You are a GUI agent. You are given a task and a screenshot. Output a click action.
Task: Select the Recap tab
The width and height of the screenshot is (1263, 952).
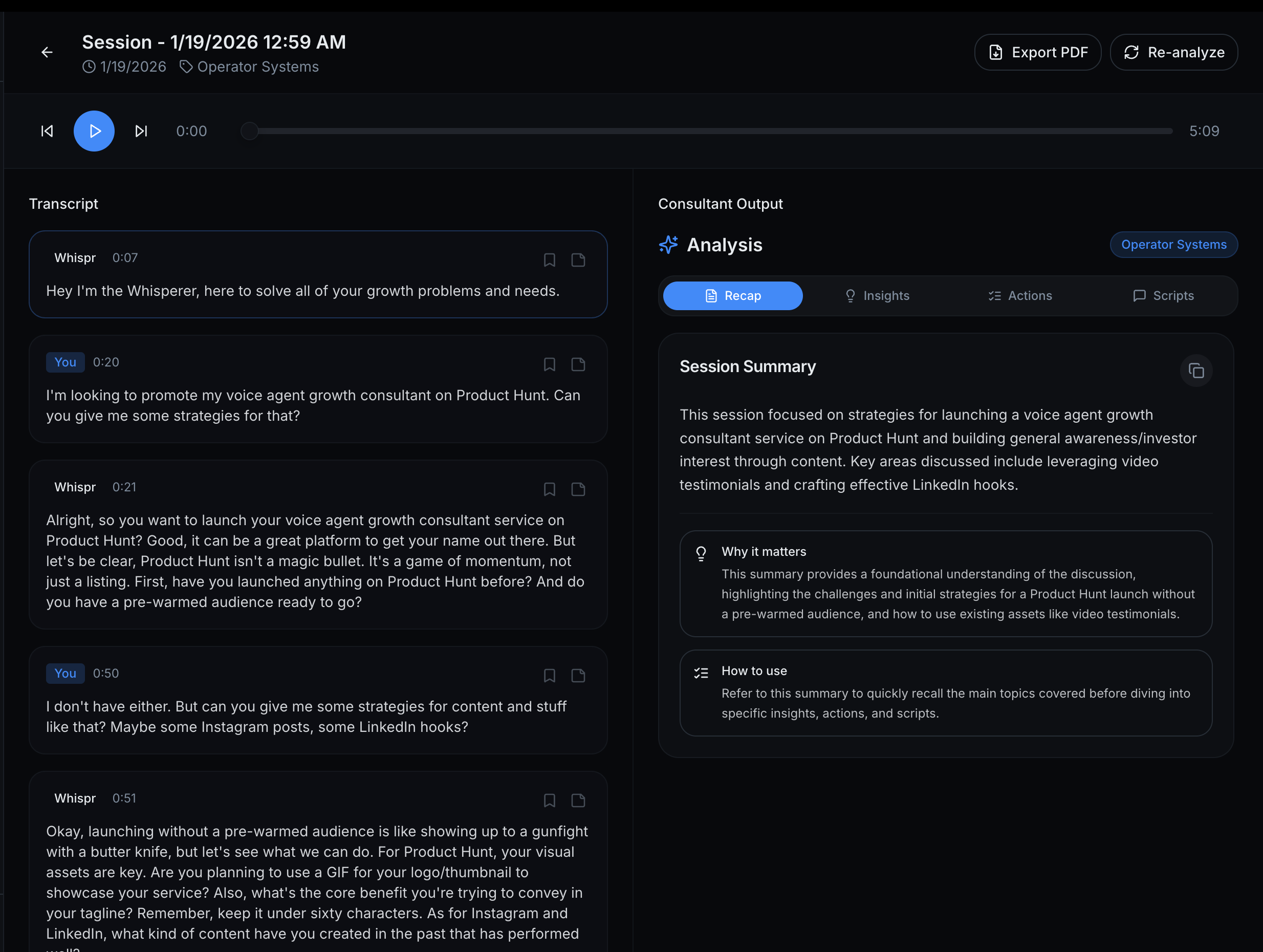pyautogui.click(x=732, y=296)
